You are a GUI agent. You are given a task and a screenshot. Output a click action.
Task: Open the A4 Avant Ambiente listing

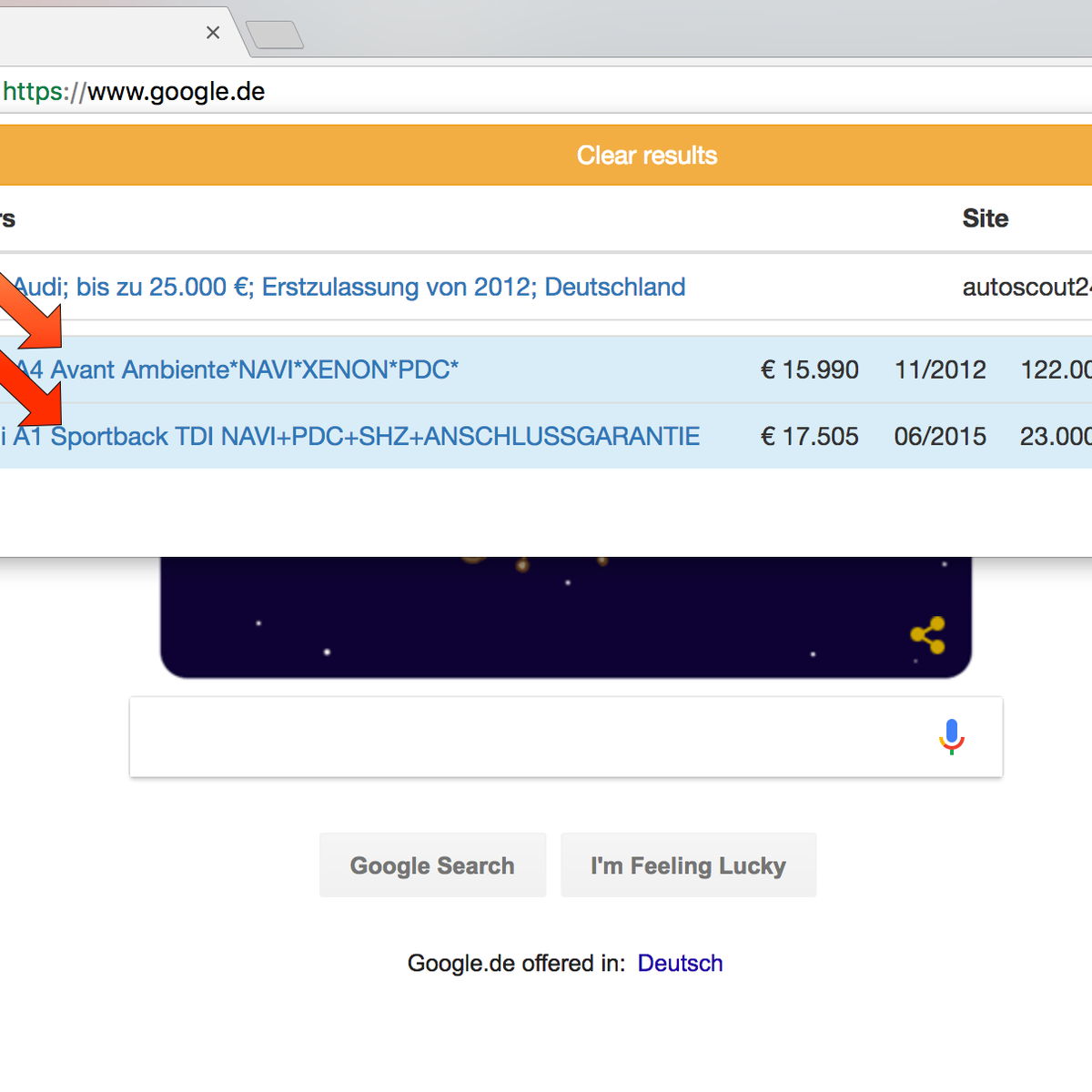click(237, 369)
